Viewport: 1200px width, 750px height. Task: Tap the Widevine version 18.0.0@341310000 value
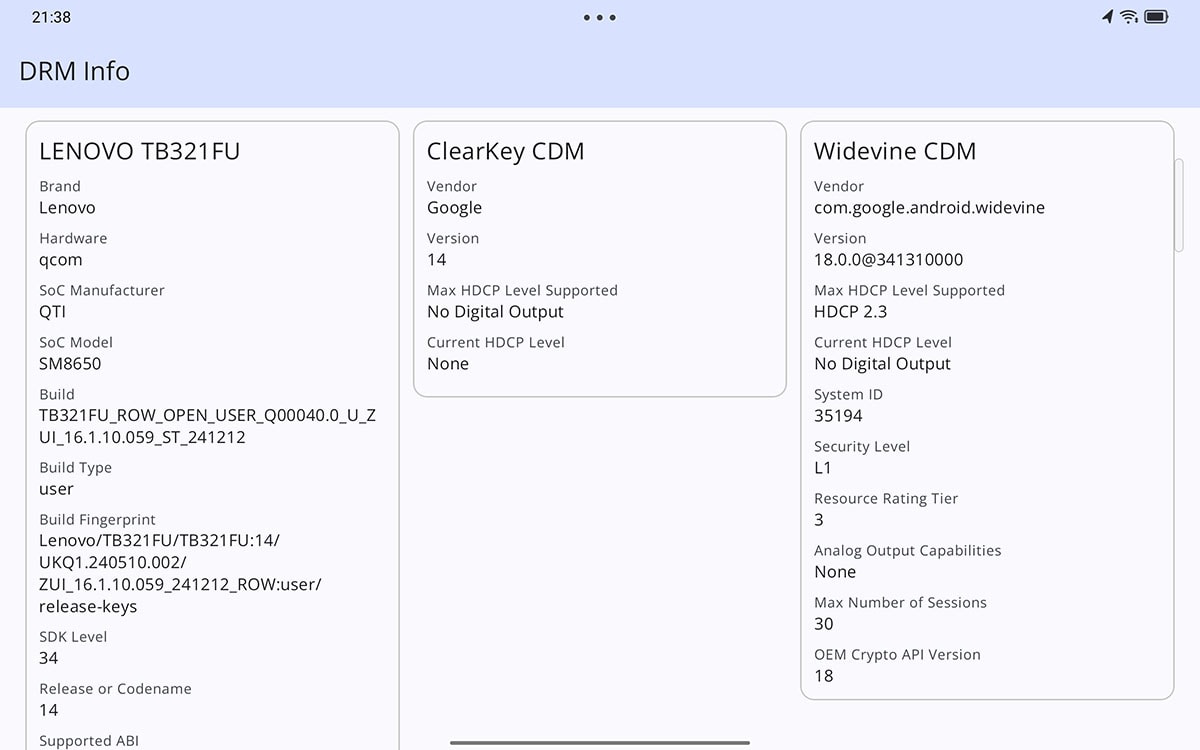(x=888, y=260)
